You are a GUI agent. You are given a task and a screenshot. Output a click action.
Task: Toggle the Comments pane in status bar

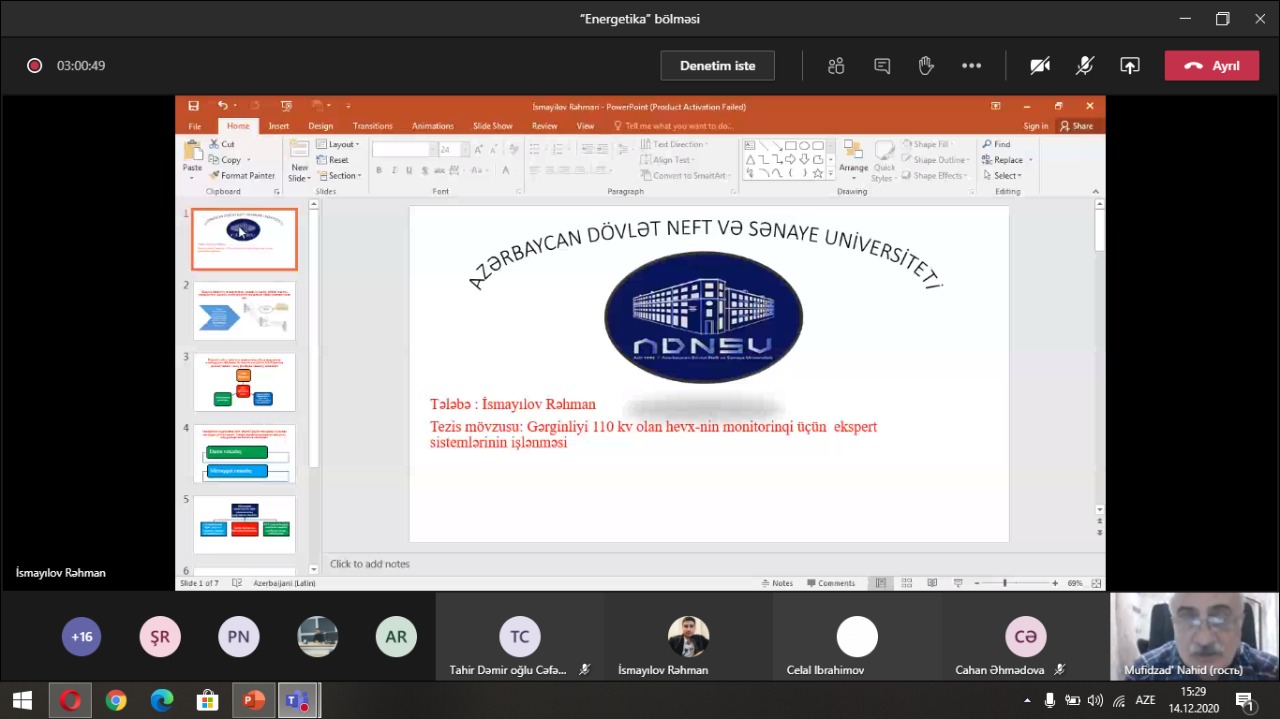pyautogui.click(x=831, y=583)
